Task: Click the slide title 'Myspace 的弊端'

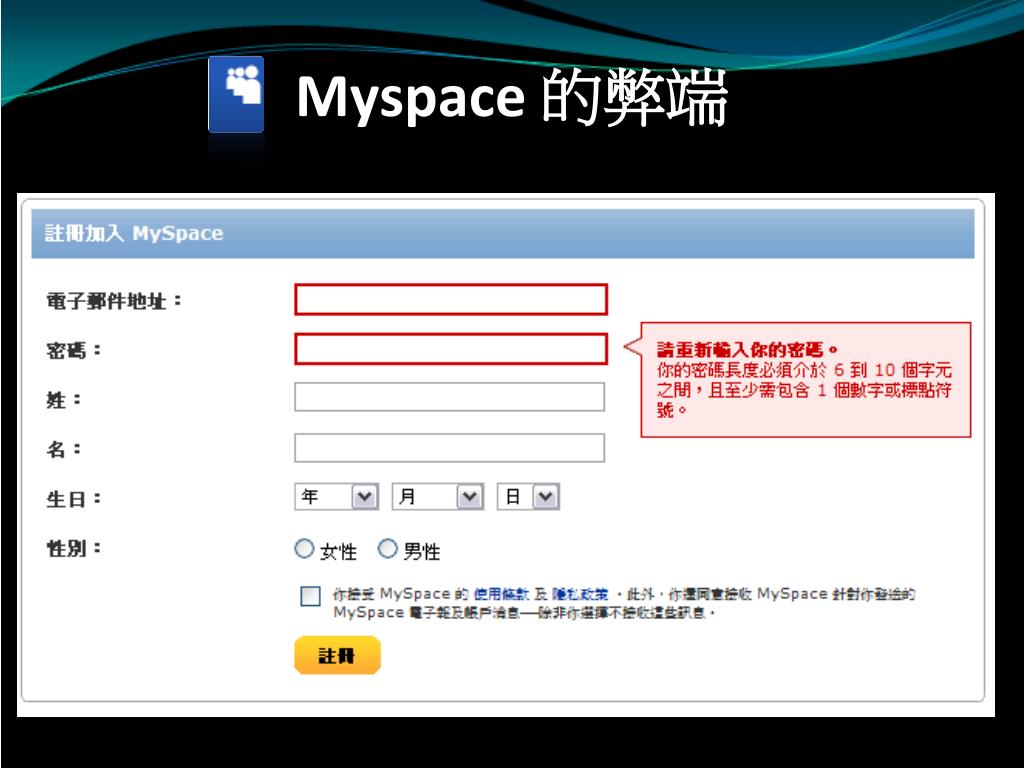Action: coord(512,98)
